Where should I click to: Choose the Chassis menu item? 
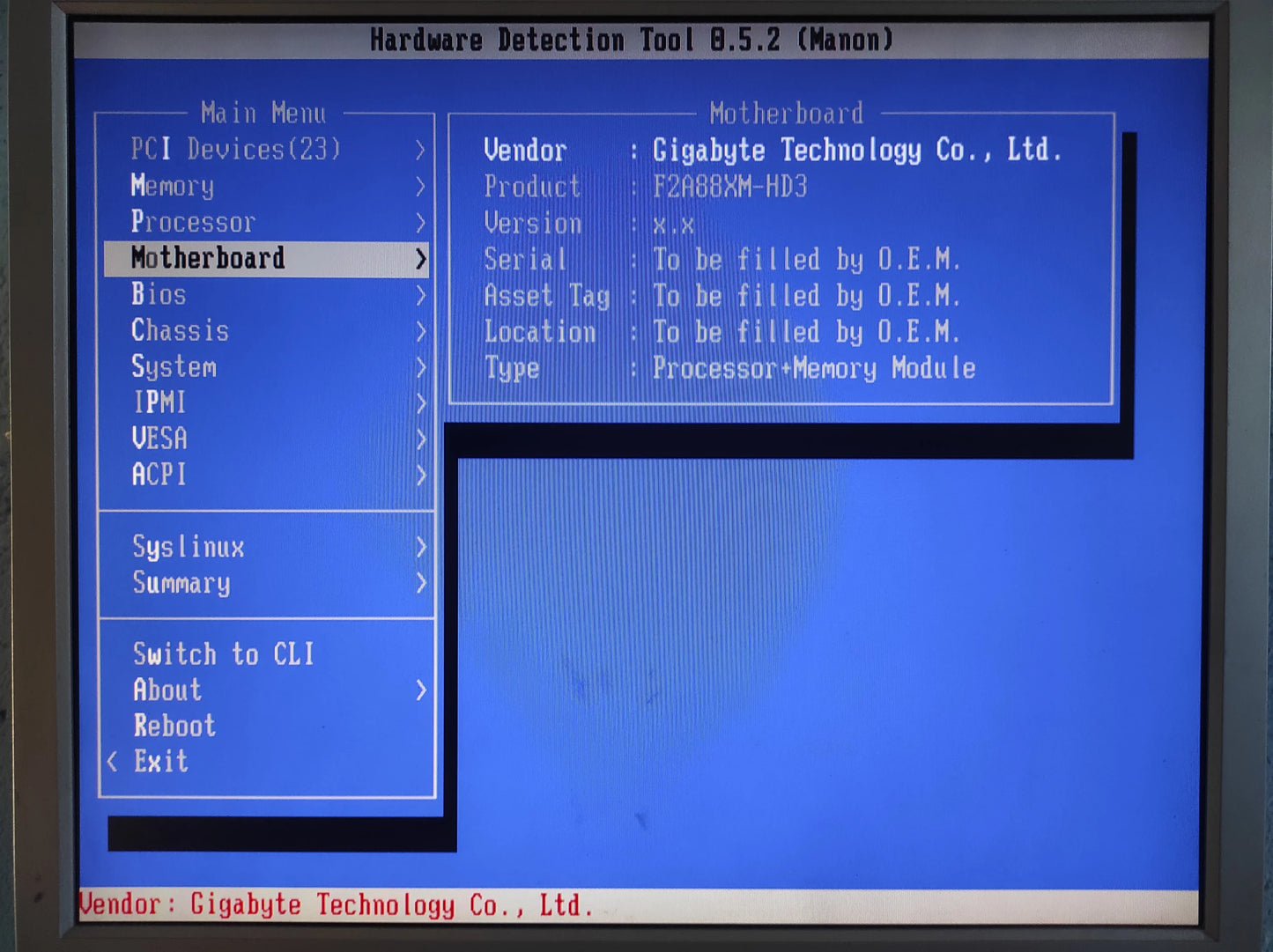(266, 330)
